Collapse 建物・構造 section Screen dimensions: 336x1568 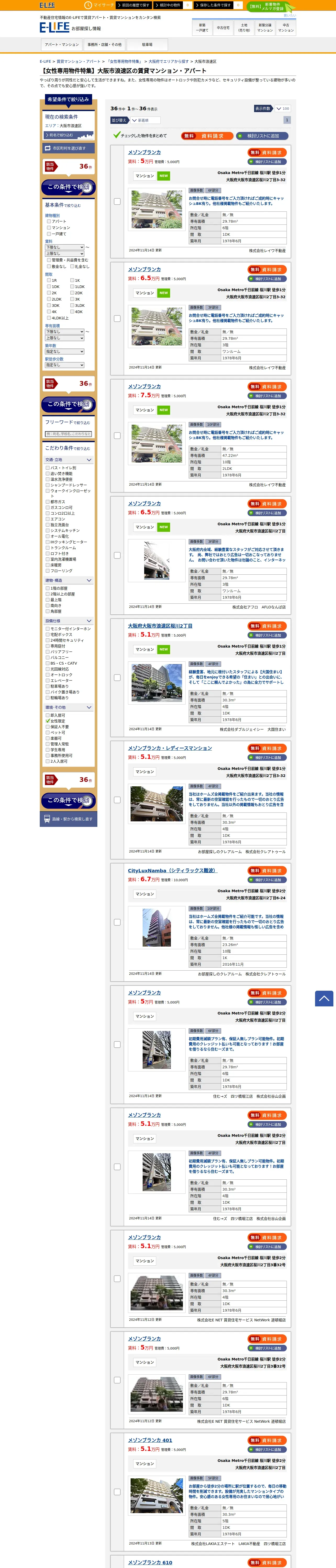pyautogui.click(x=68, y=580)
